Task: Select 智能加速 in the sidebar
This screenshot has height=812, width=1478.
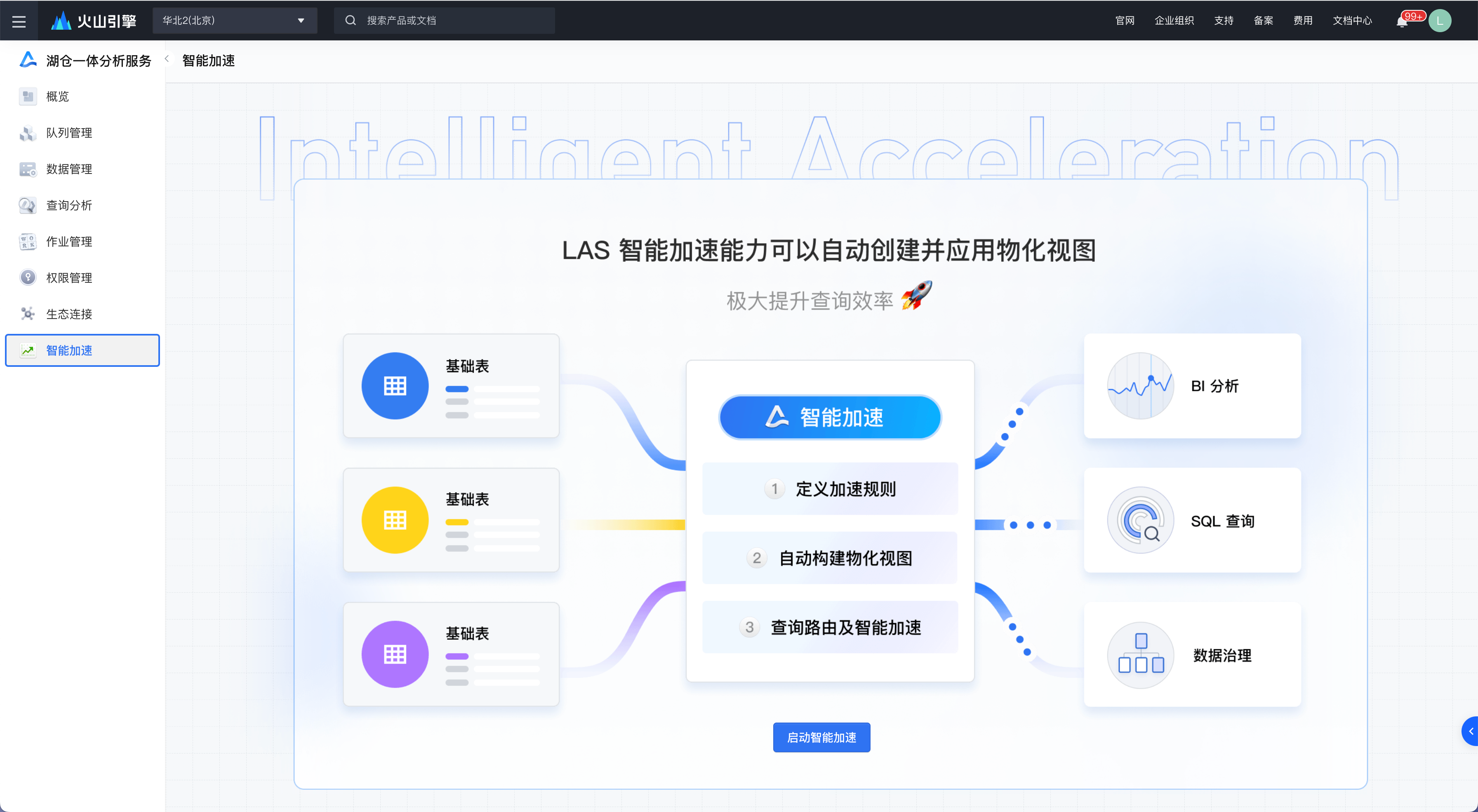Action: pos(82,350)
